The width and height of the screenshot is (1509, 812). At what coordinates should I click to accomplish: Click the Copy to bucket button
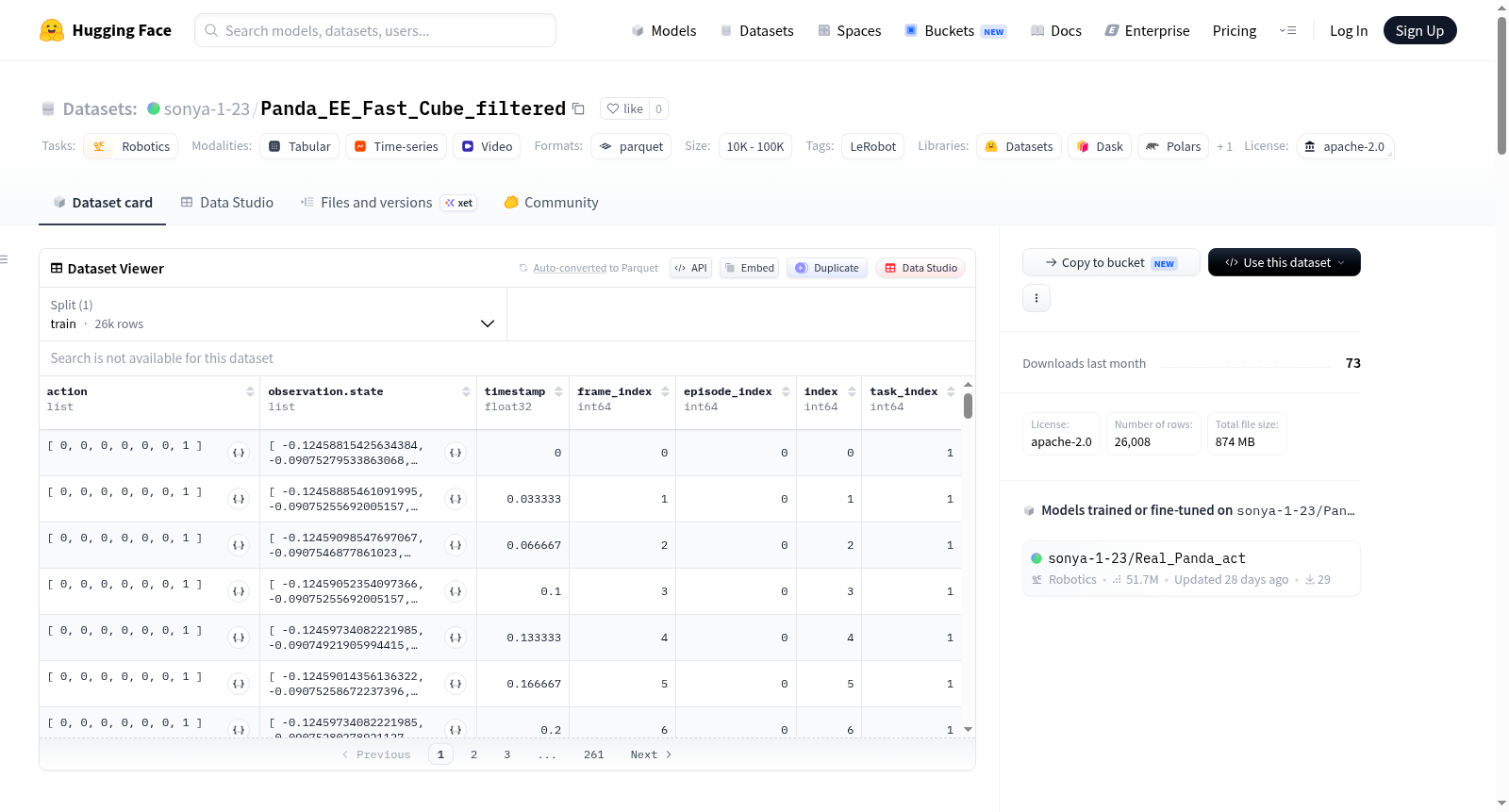tap(1111, 262)
